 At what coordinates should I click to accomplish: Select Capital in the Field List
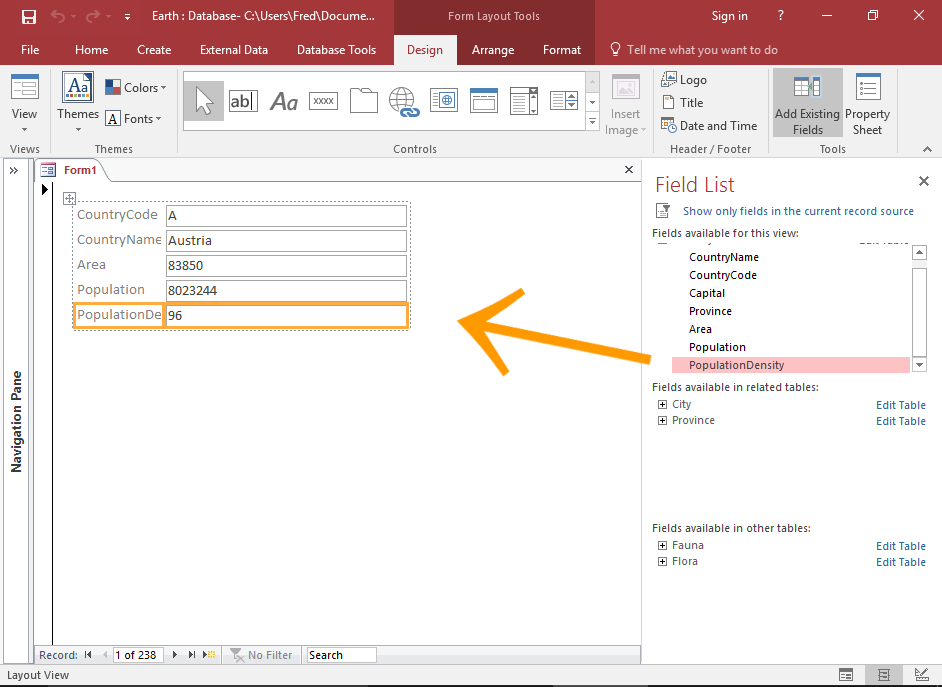coord(707,293)
